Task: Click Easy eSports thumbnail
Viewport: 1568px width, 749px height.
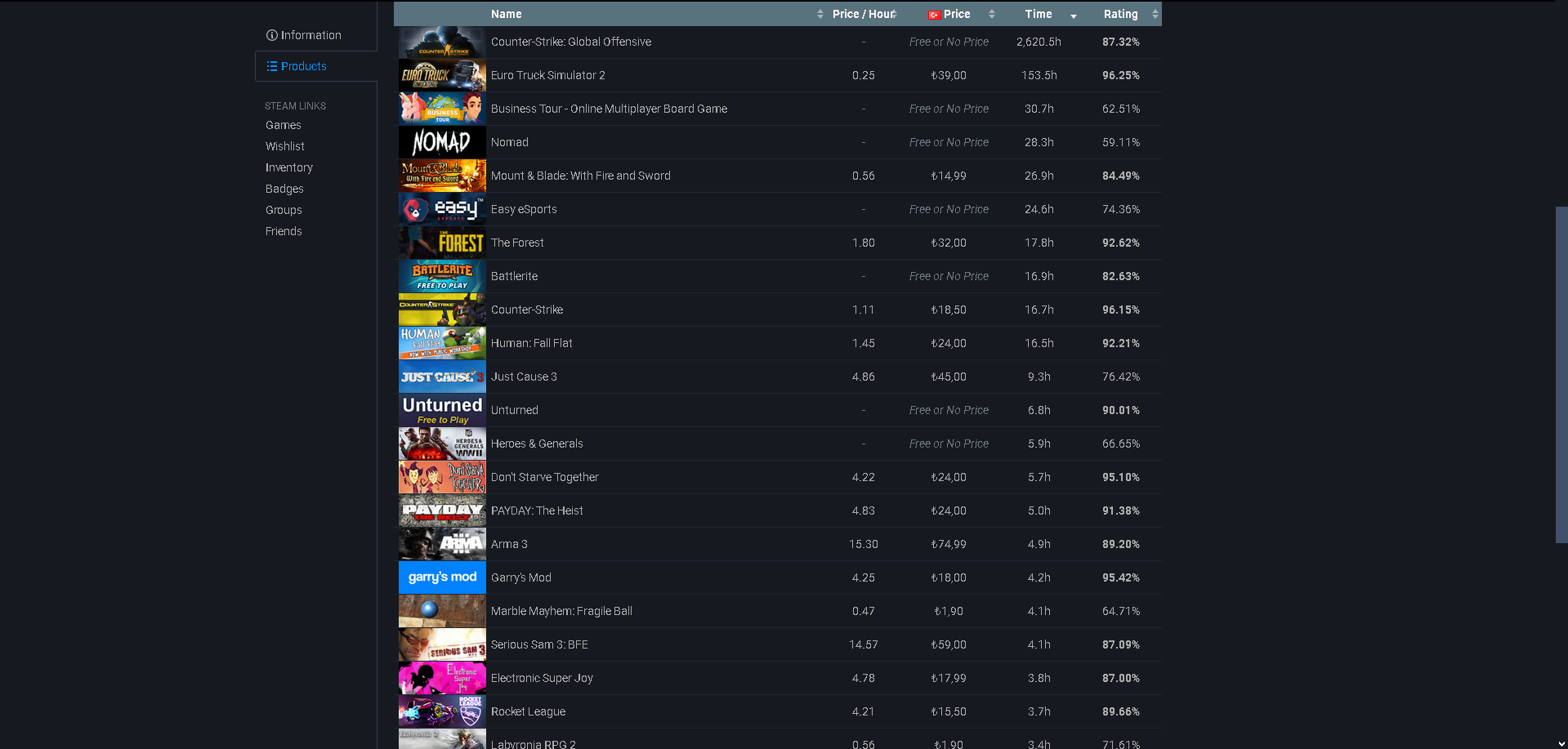Action: click(442, 209)
